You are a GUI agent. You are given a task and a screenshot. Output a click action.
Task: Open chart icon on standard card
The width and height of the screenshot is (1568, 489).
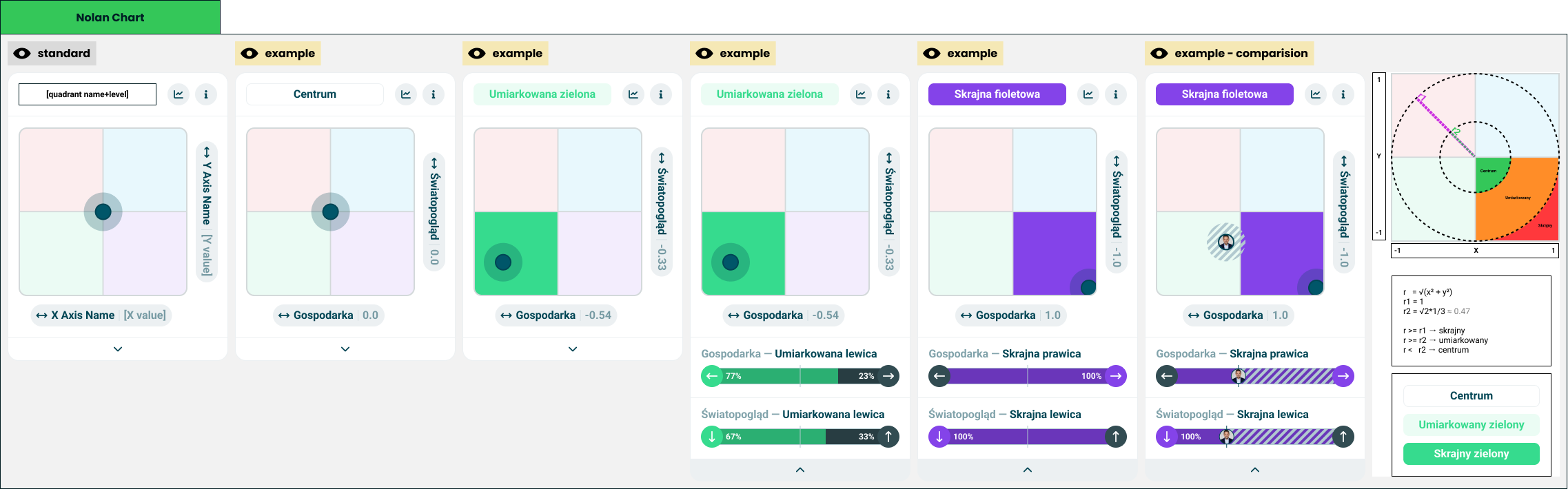(x=179, y=94)
